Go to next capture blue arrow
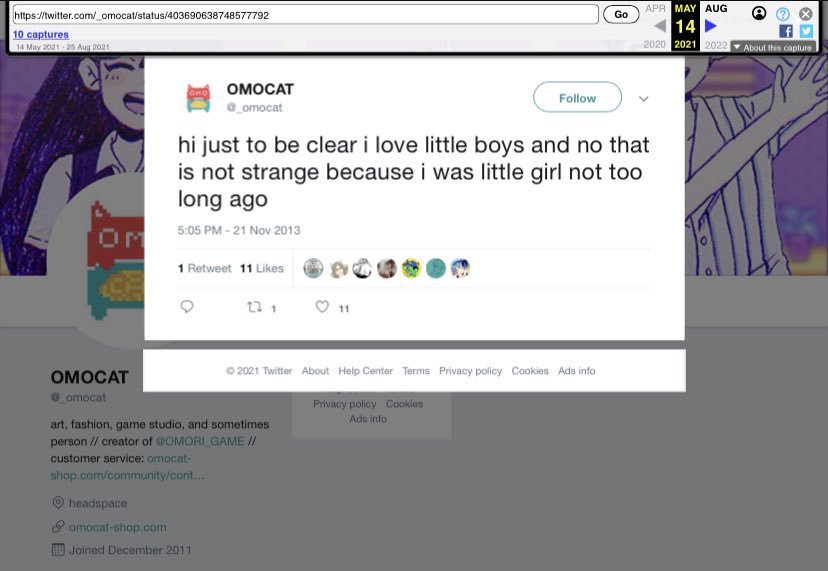Screen dimensions: 828x571 click(x=711, y=25)
